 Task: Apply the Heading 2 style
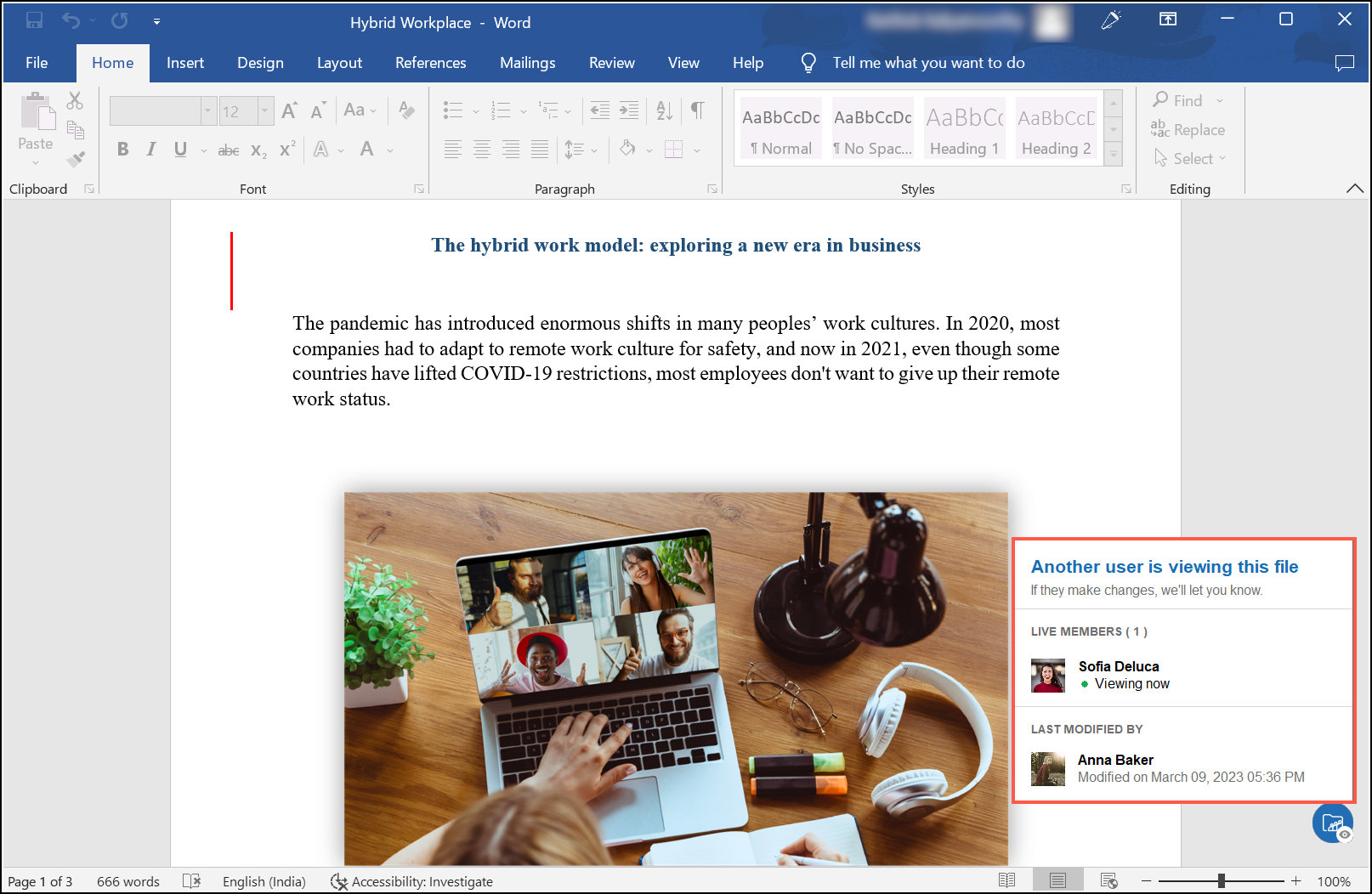coord(1057,127)
